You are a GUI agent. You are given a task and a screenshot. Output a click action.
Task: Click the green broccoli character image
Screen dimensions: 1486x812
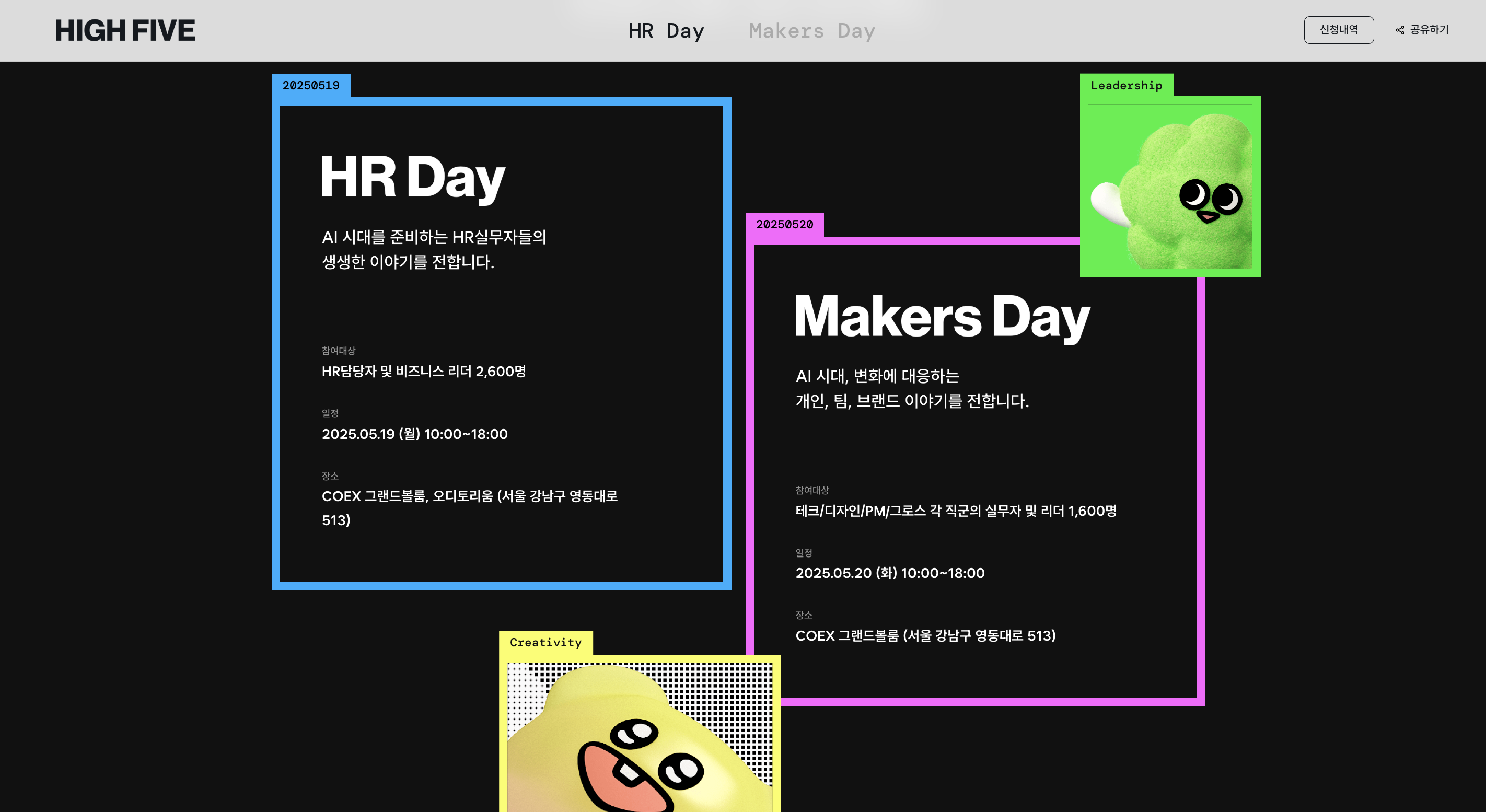click(x=1177, y=190)
